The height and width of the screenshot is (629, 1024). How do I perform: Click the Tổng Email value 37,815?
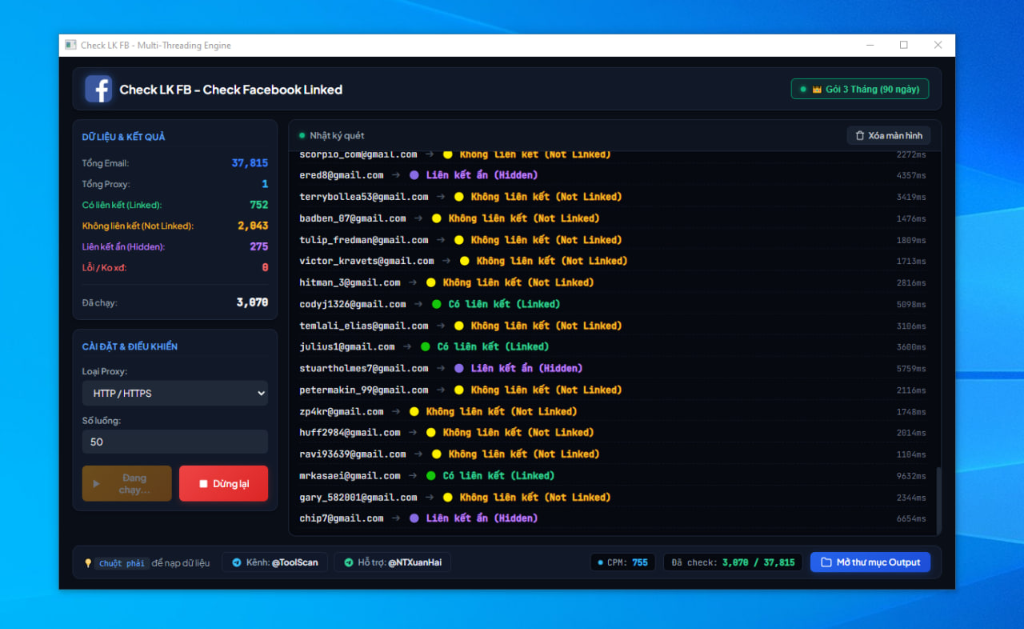[x=249, y=163]
